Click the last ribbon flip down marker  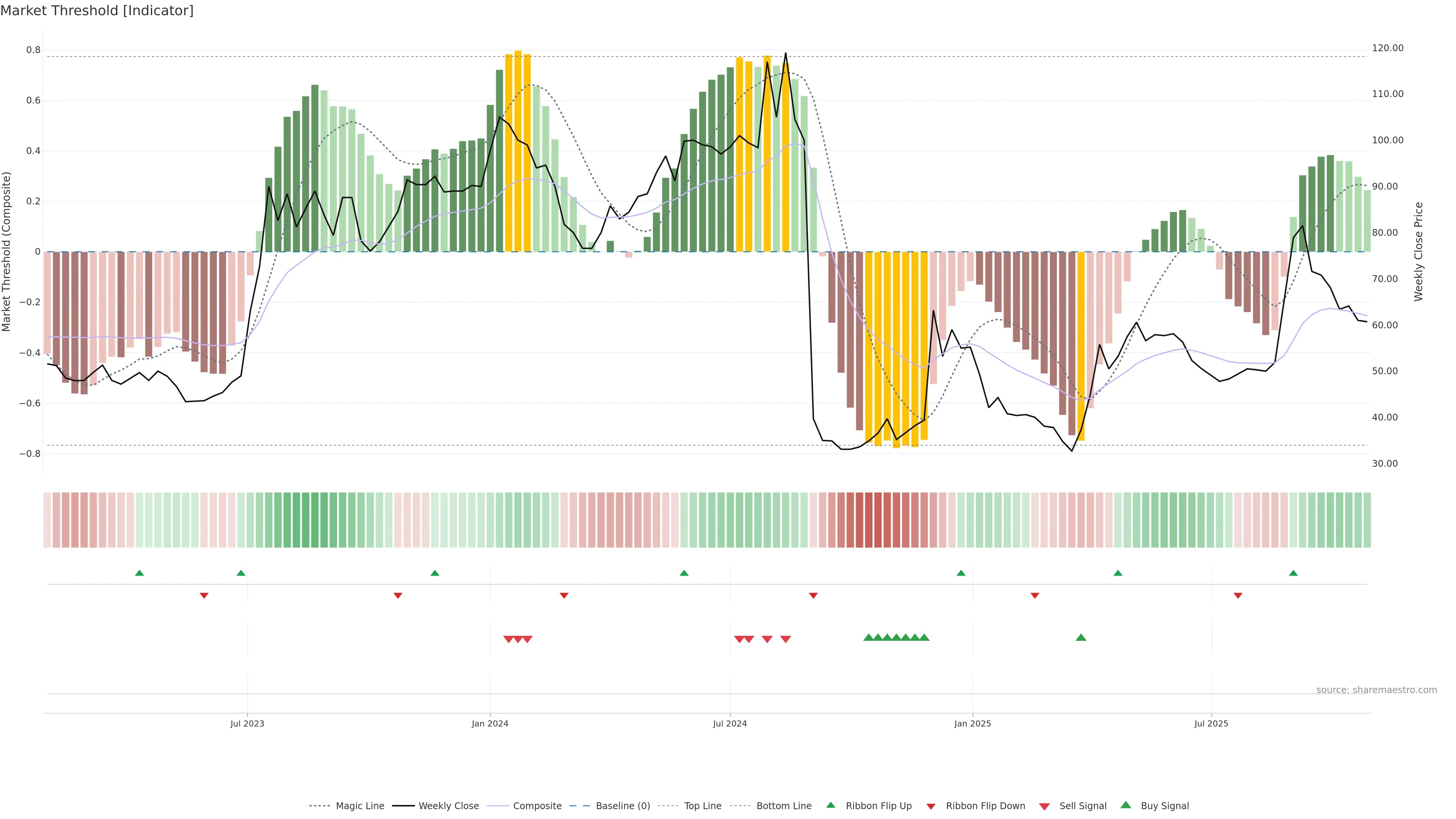click(x=1238, y=595)
